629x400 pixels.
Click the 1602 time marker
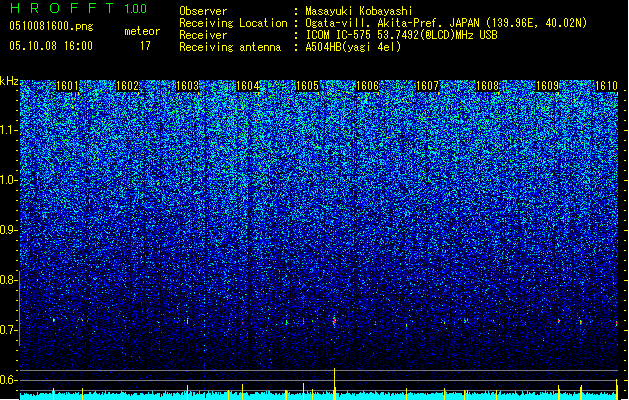(x=127, y=86)
